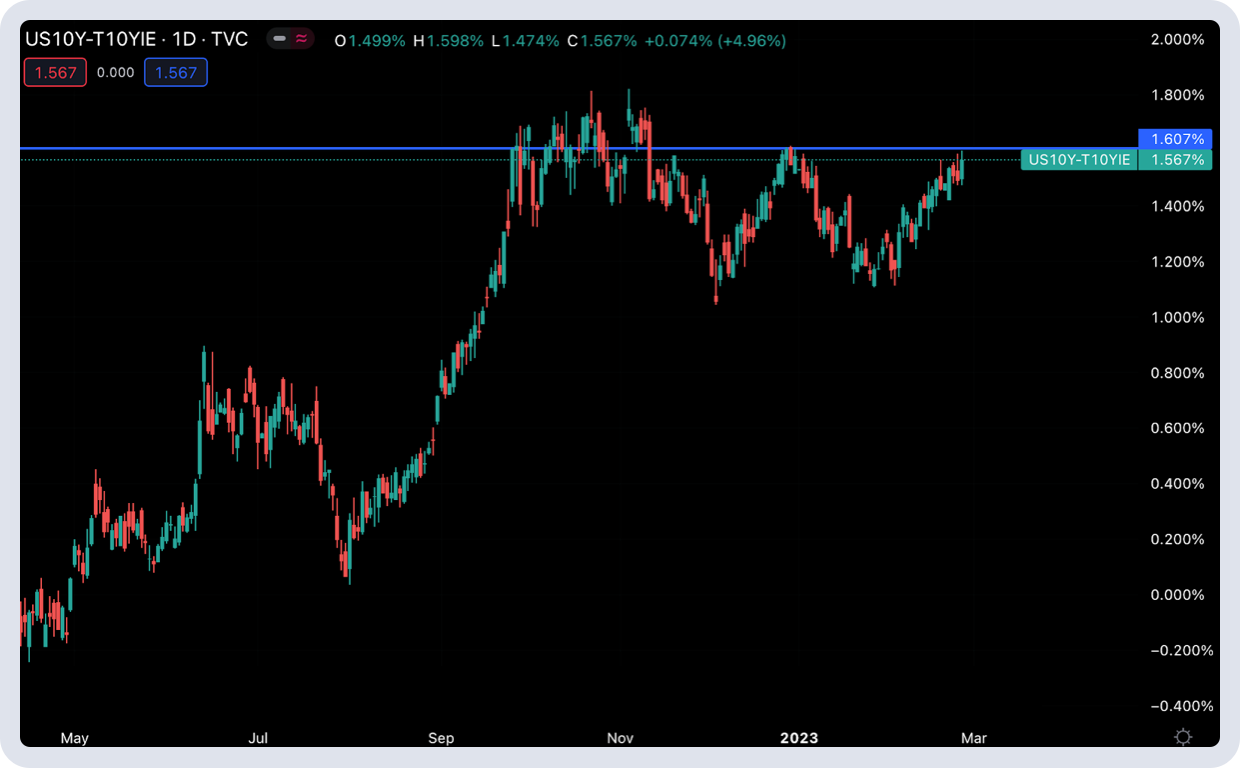The image size is (1240, 768).
Task: Click the 0.000% mark on price scale
Action: [x=1178, y=595]
